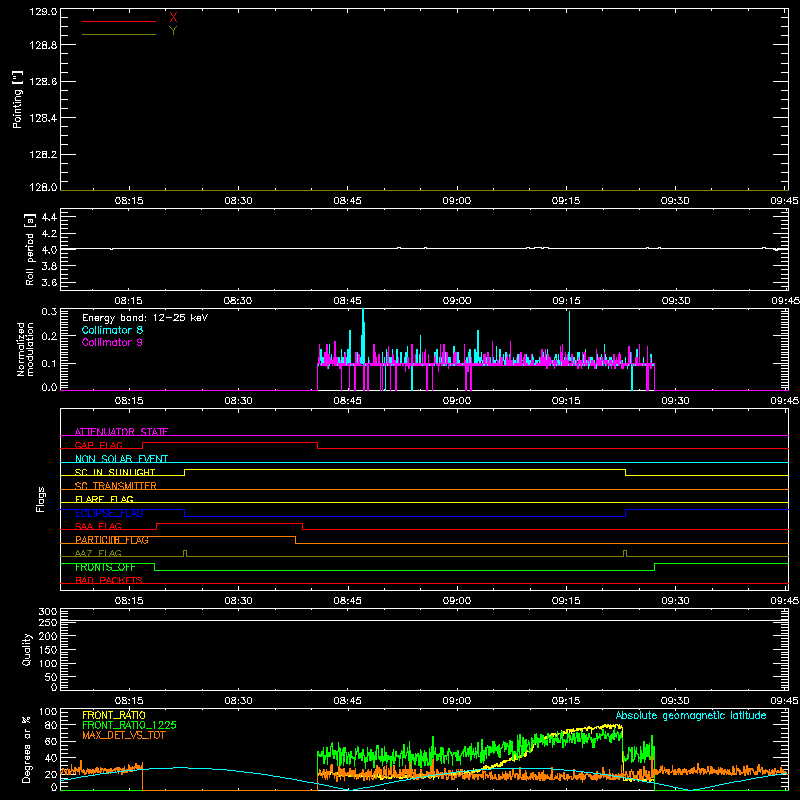Click the 'Pointing' vertical axis title

[18, 100]
